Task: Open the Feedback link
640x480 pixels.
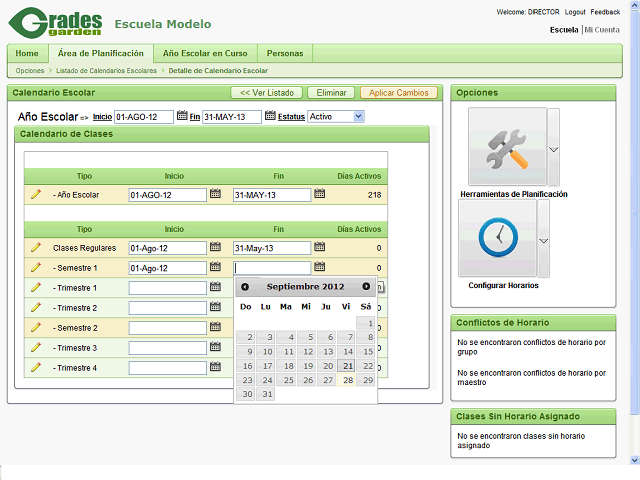Action: tap(605, 12)
